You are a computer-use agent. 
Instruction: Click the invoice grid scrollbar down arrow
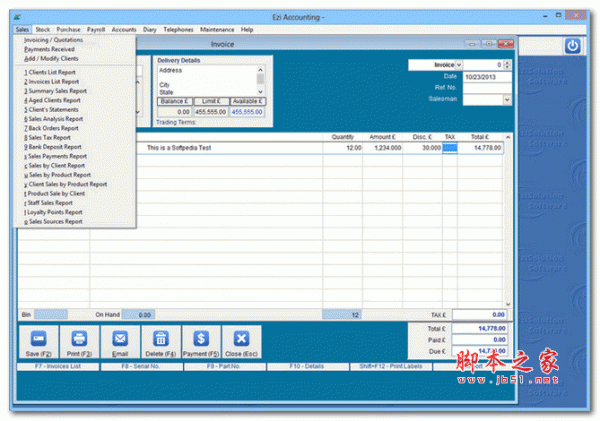click(x=508, y=304)
